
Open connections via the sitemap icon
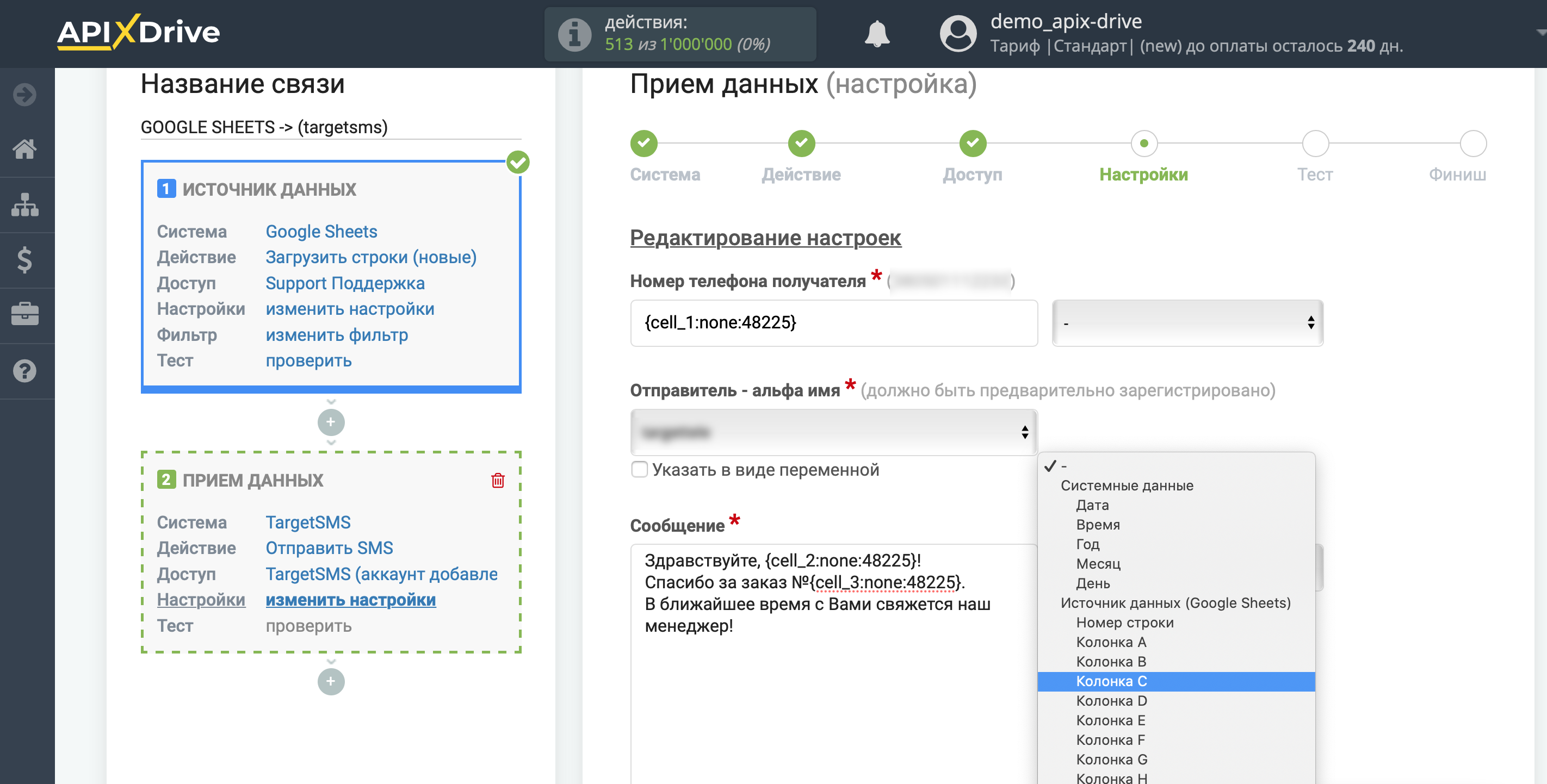click(x=24, y=205)
